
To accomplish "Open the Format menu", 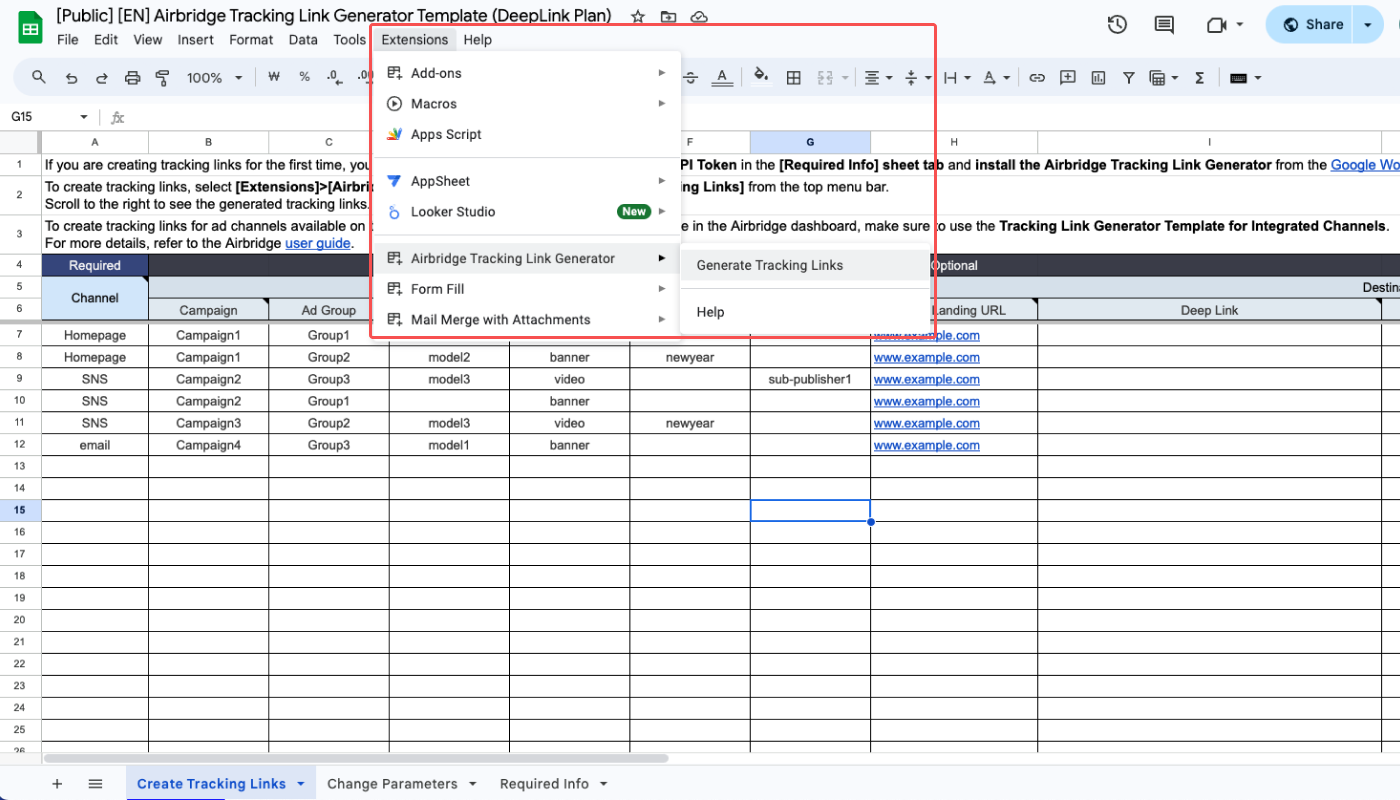I will point(251,40).
